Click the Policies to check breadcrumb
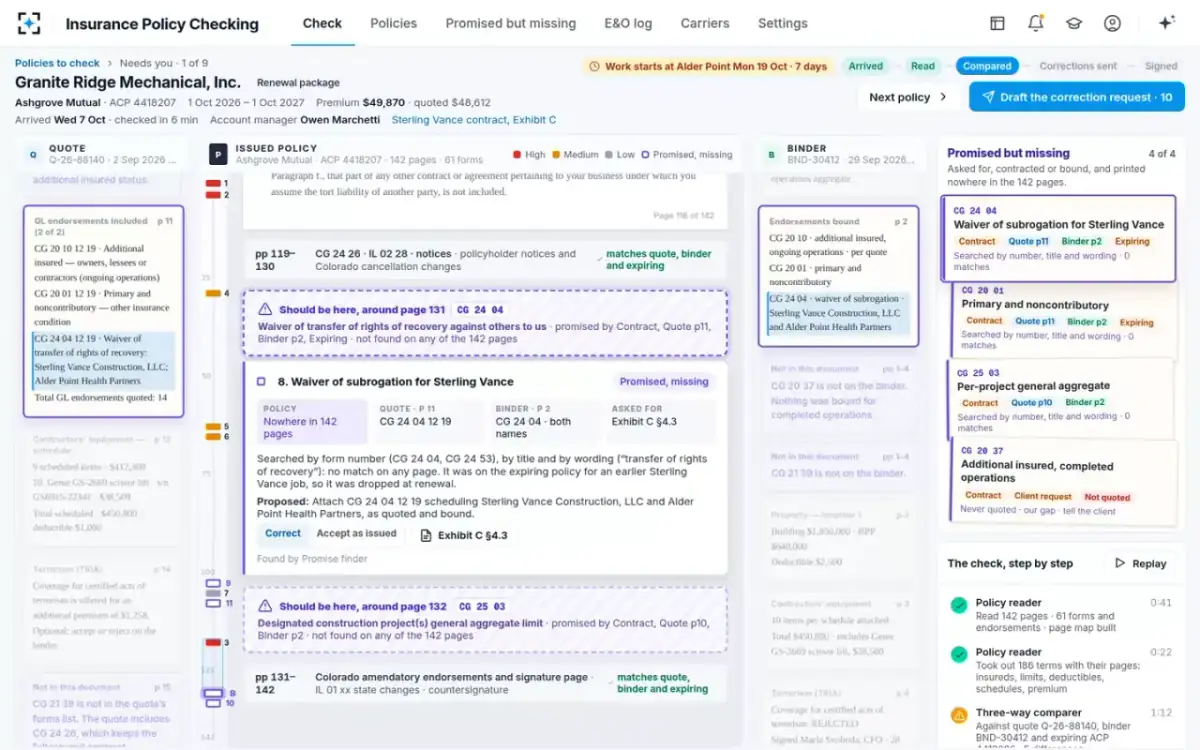This screenshot has width=1200, height=750. [x=57, y=63]
